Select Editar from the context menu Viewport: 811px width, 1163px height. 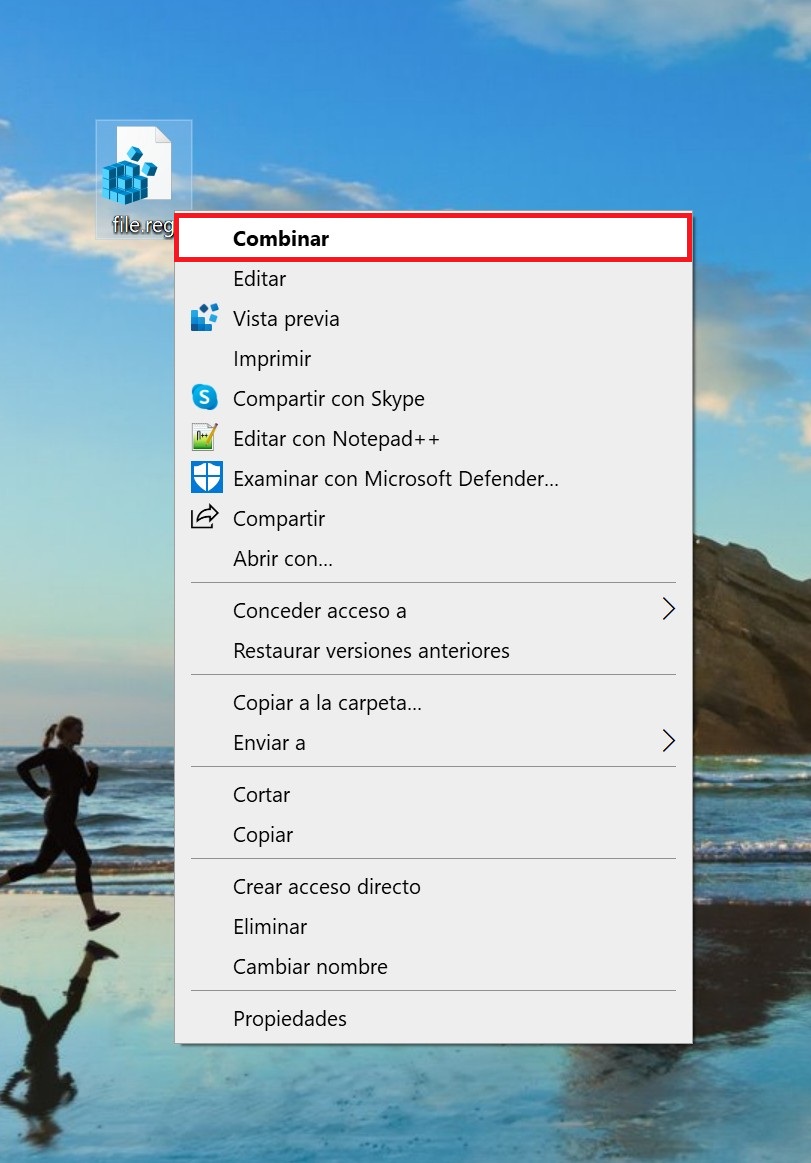pos(259,279)
